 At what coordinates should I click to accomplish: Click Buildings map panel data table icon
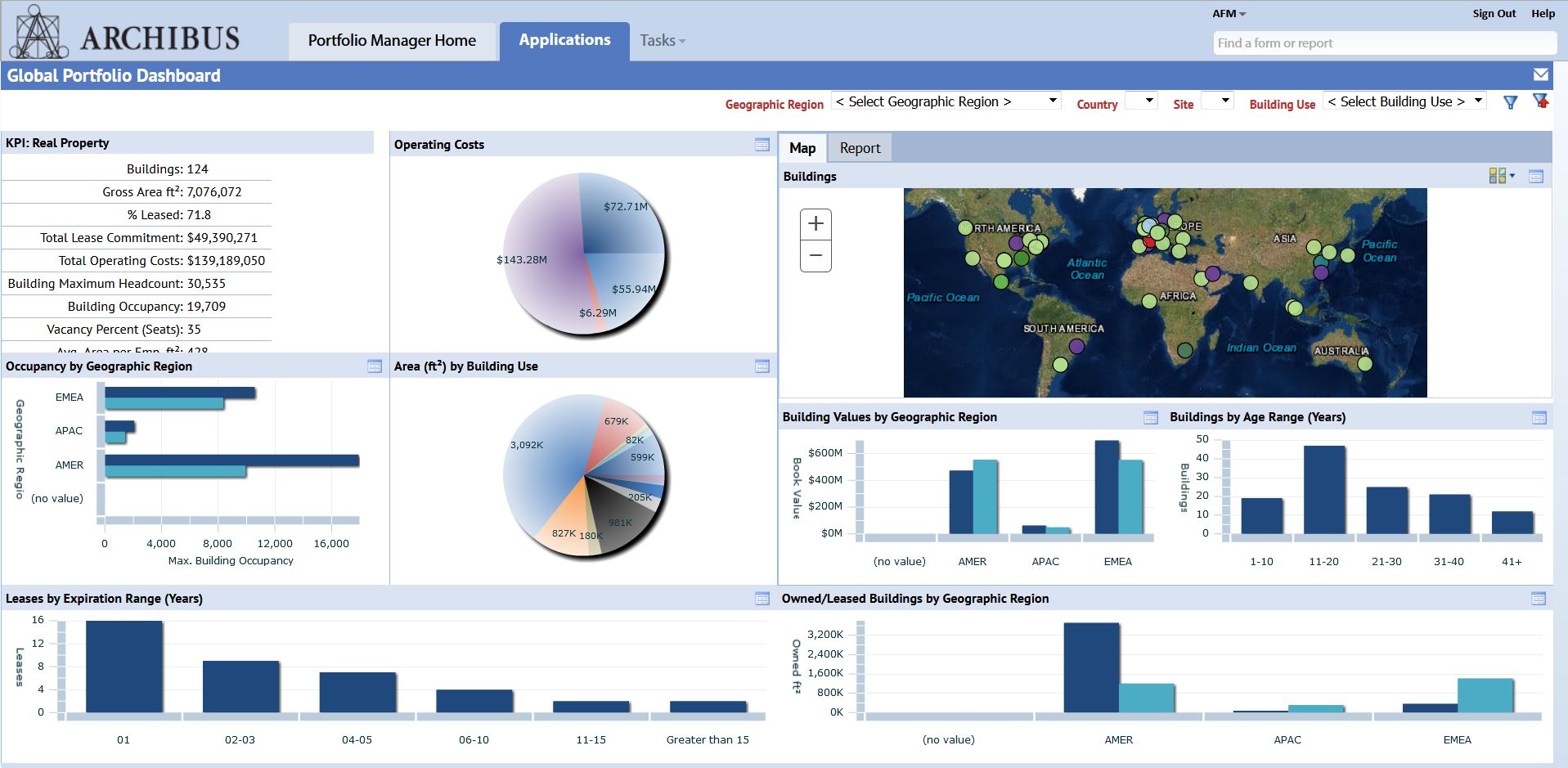click(x=1535, y=177)
